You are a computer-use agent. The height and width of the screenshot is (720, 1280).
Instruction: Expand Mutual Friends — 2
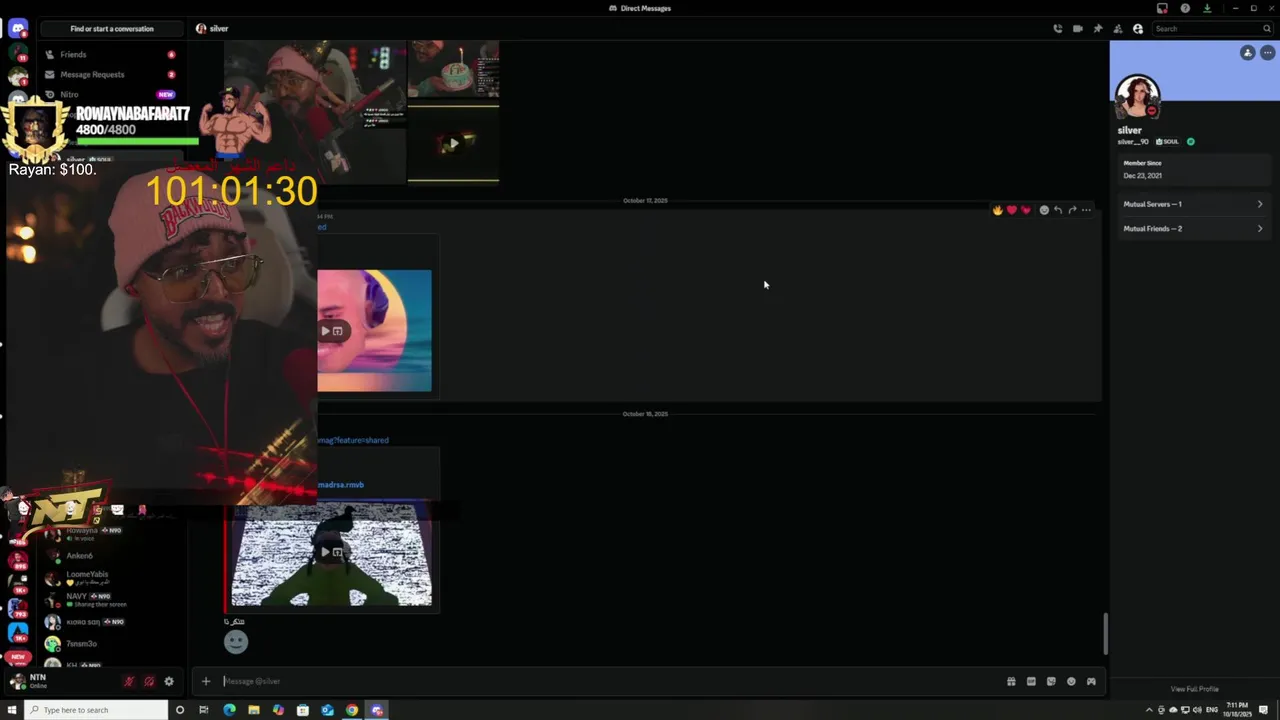1193,229
